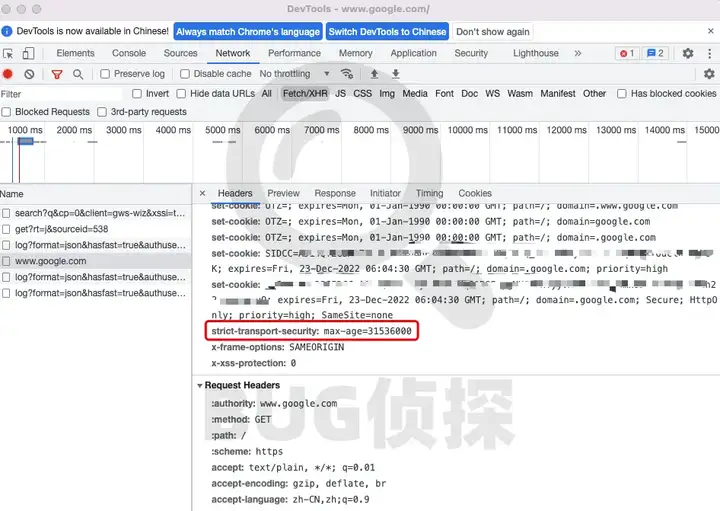This screenshot has width=720, height=511.
Task: Open the Sources tab
Action: pyautogui.click(x=180, y=53)
